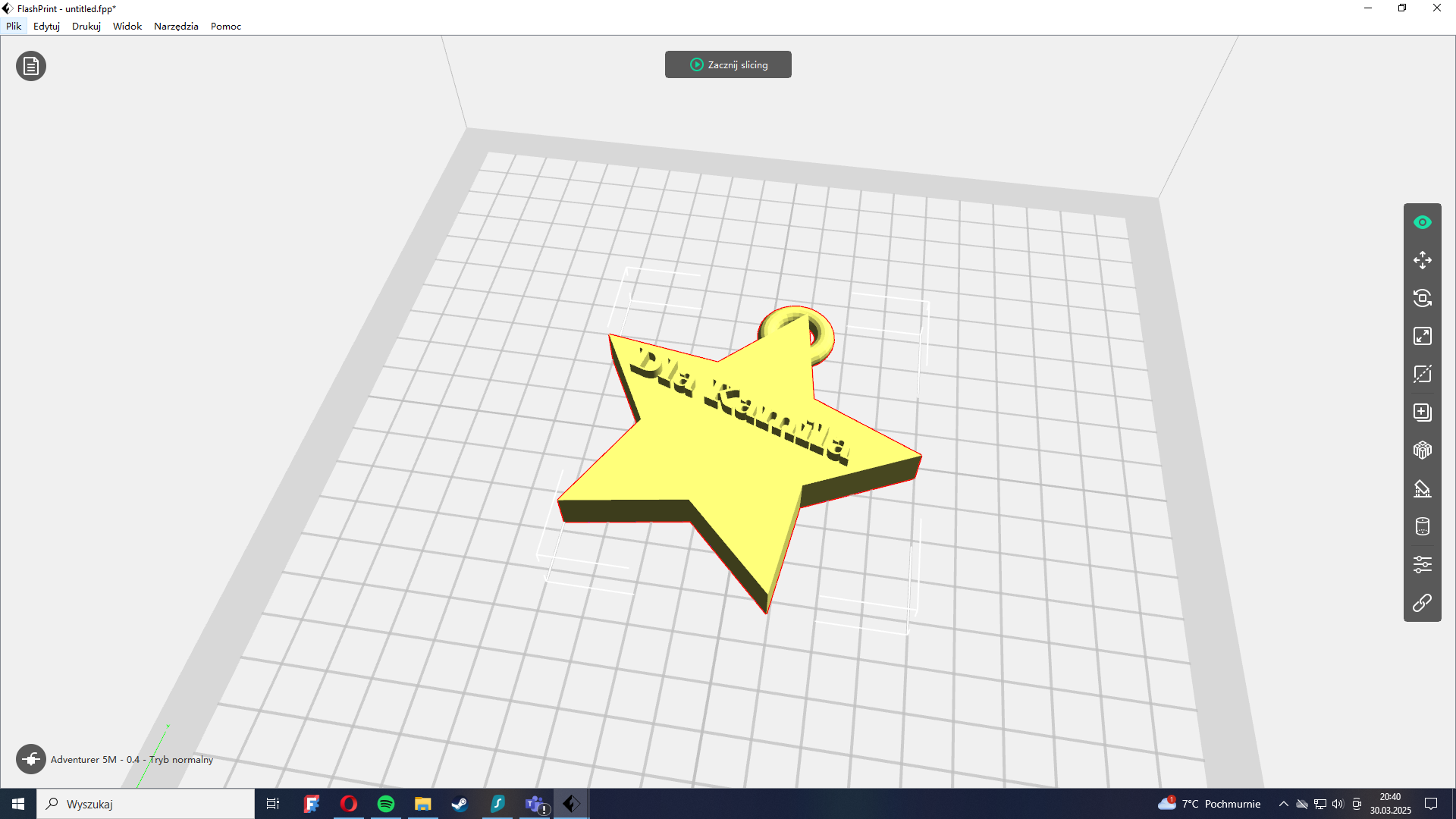Open the Windows Start menu
Viewport: 1456px width, 819px height.
pyautogui.click(x=18, y=804)
